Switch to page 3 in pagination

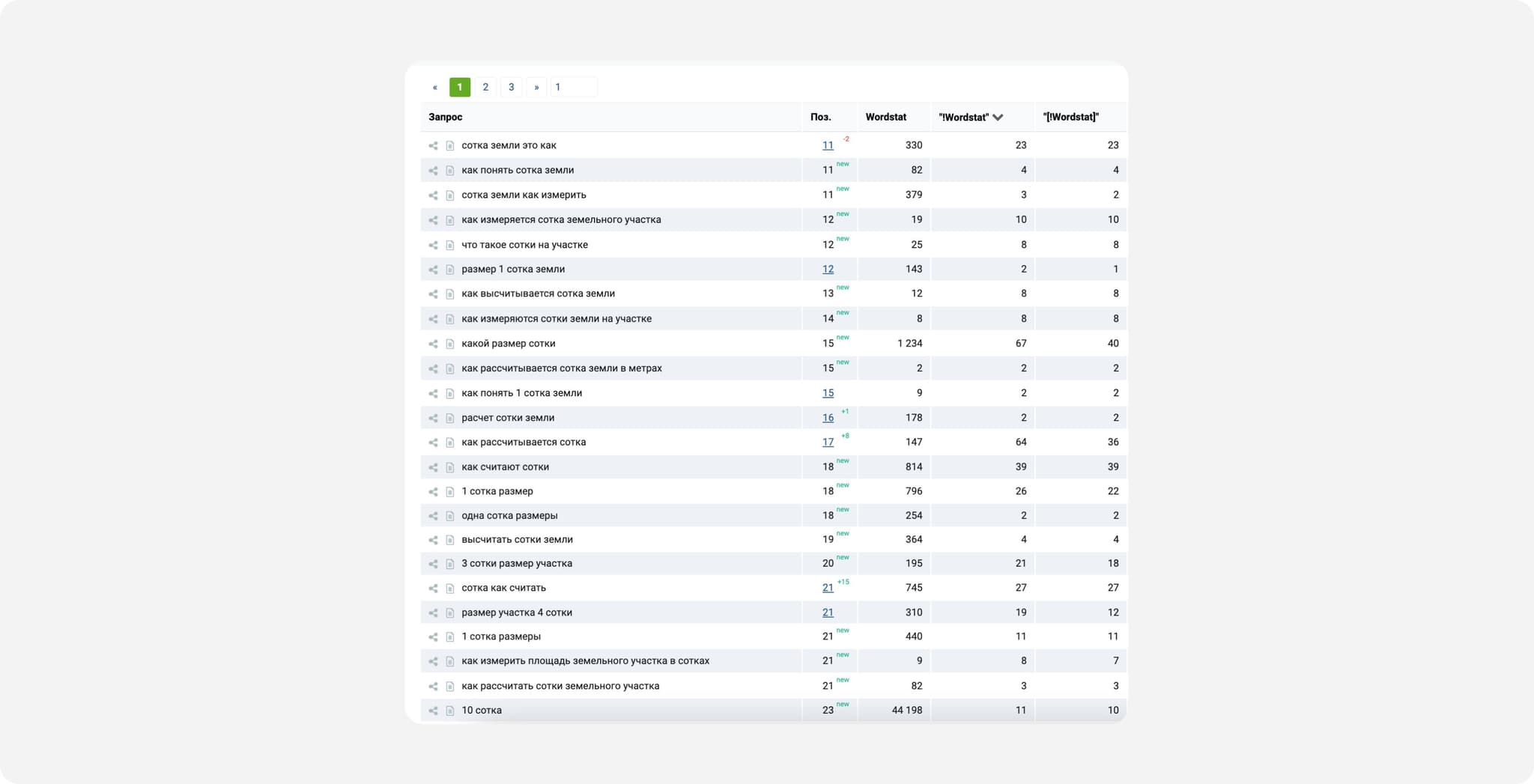[511, 88]
